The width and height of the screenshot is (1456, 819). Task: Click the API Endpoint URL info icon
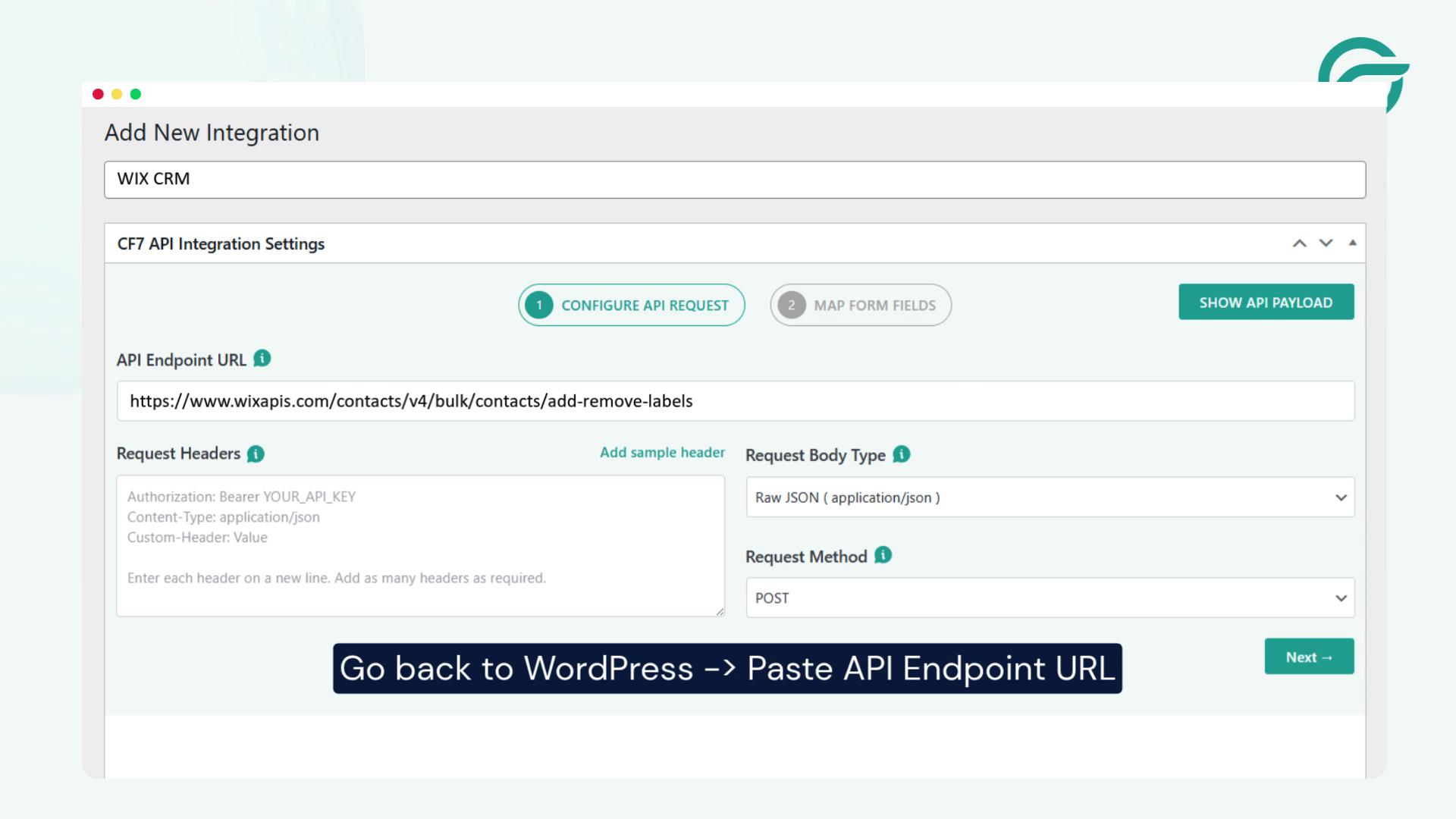pos(262,358)
